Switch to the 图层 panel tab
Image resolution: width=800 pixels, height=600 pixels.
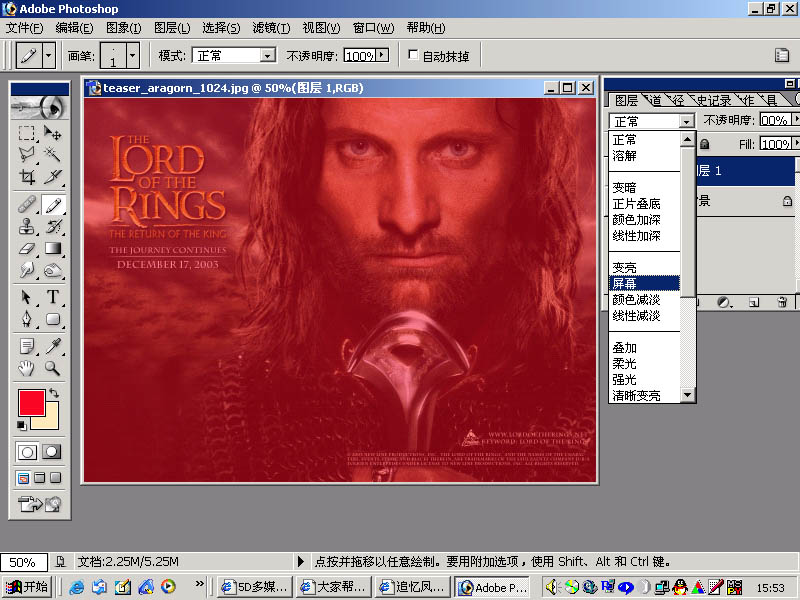(626, 100)
